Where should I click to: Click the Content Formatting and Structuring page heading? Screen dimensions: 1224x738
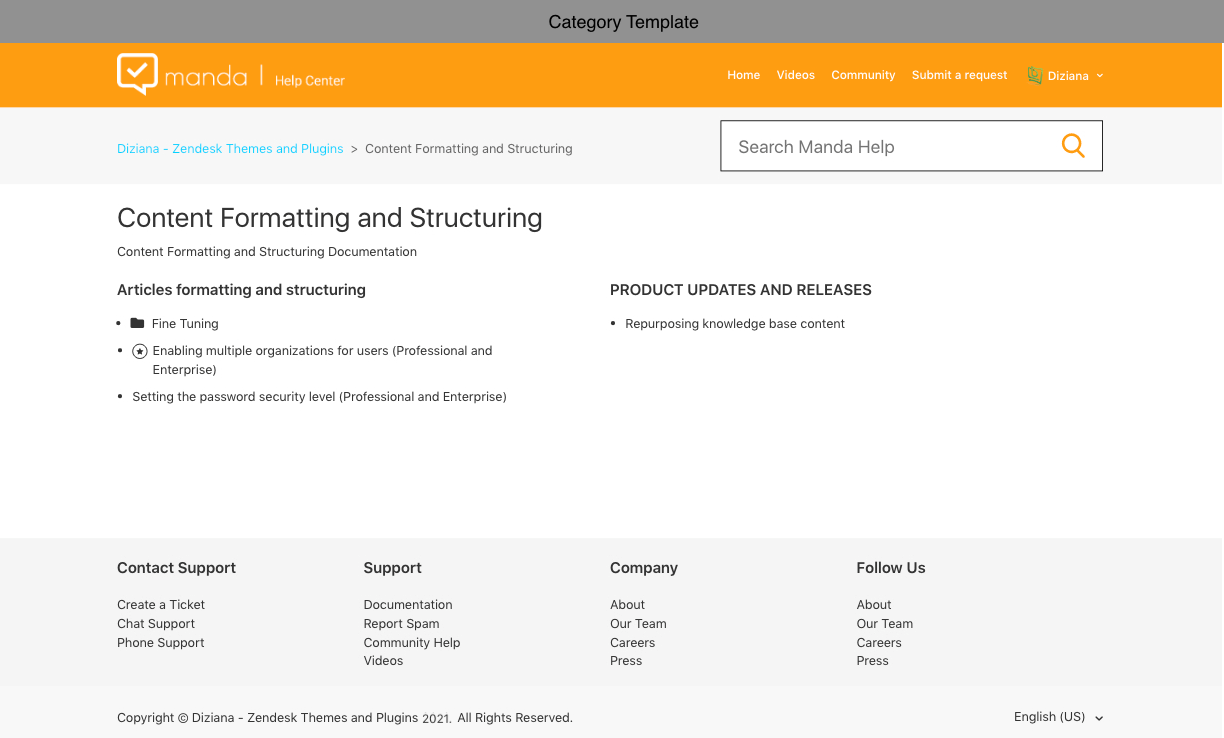pos(330,218)
